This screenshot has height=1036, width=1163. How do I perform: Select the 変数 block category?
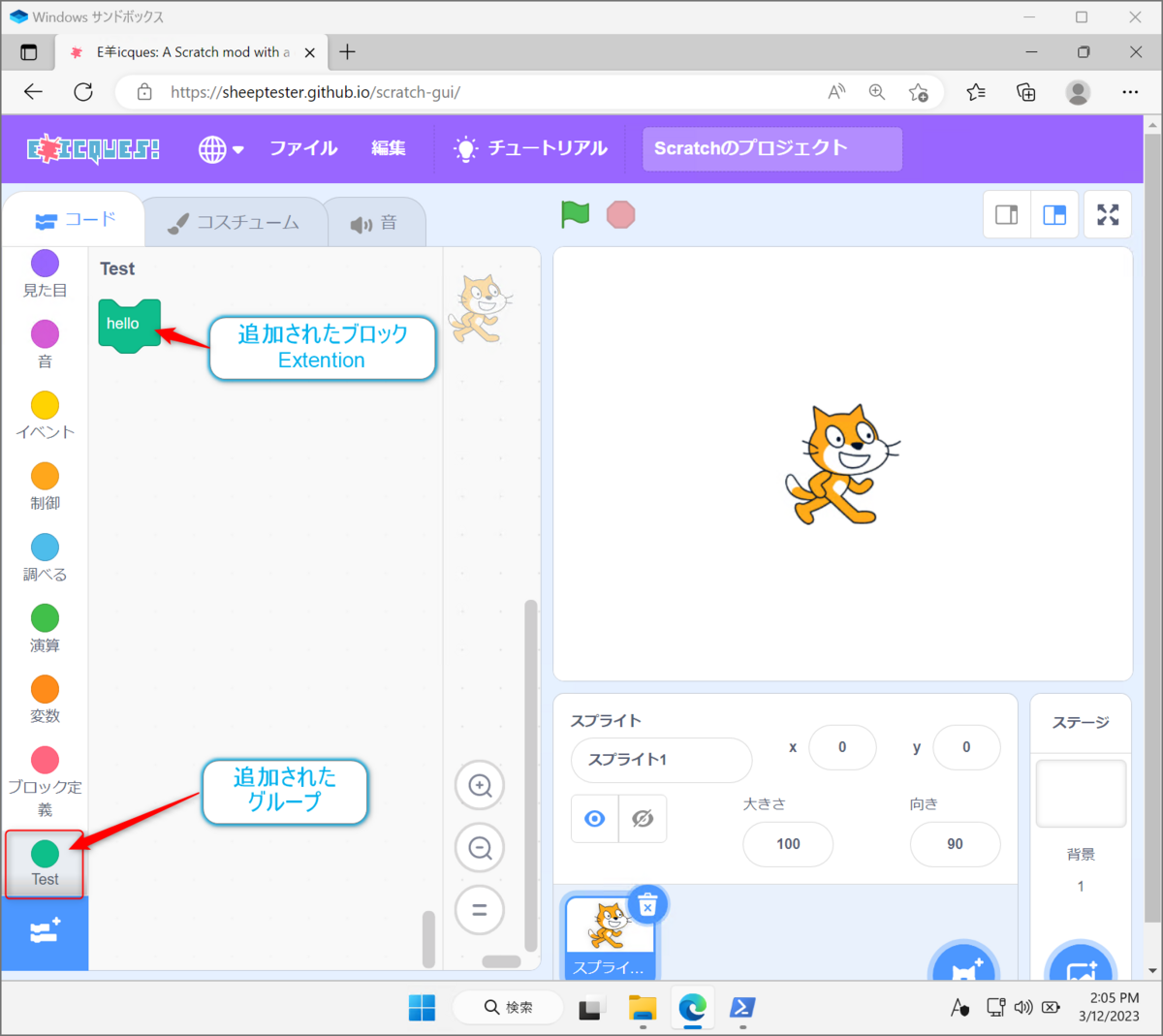coord(45,699)
